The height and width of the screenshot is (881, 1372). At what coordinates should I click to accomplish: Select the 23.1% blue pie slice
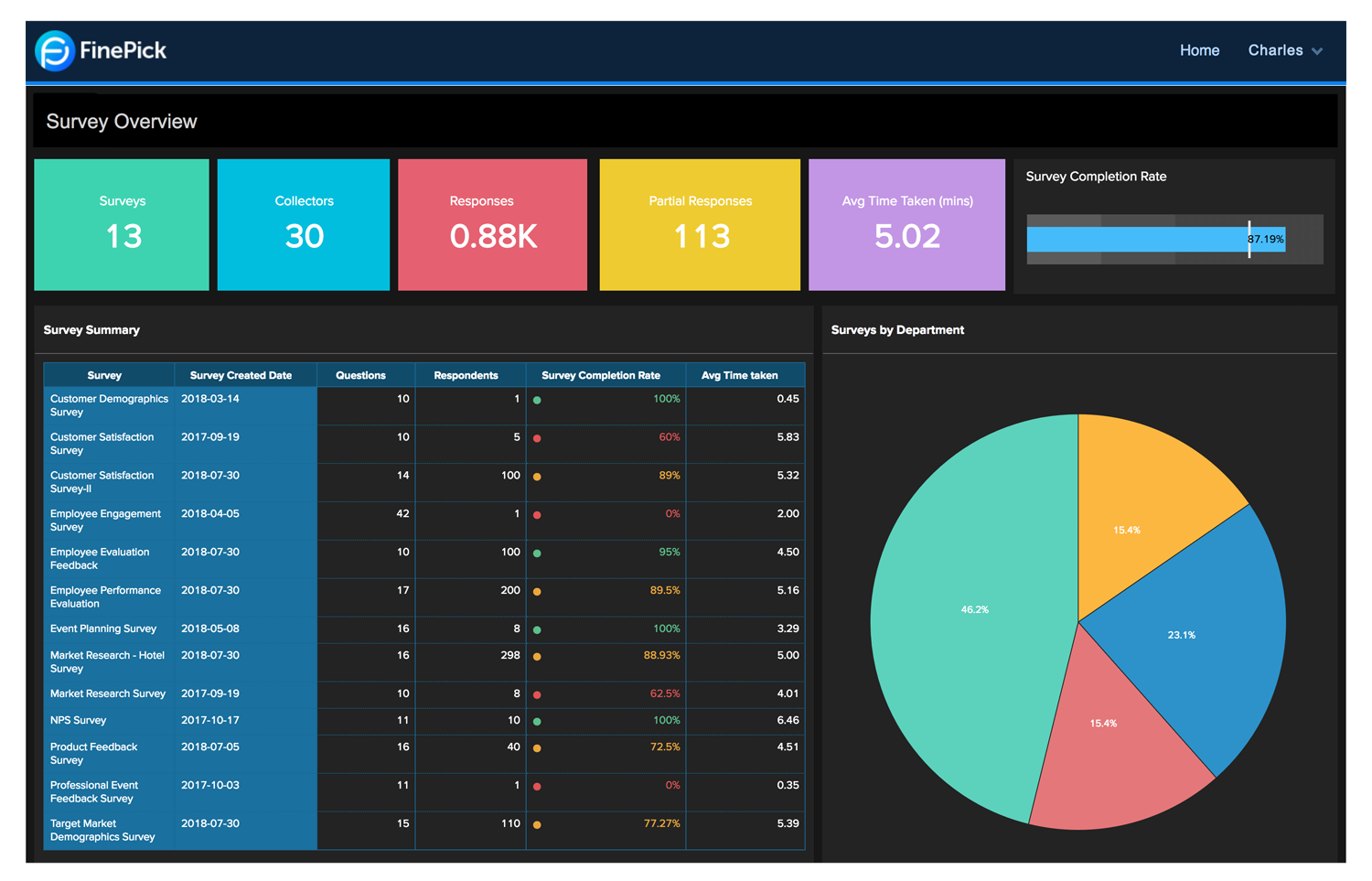click(x=1180, y=634)
